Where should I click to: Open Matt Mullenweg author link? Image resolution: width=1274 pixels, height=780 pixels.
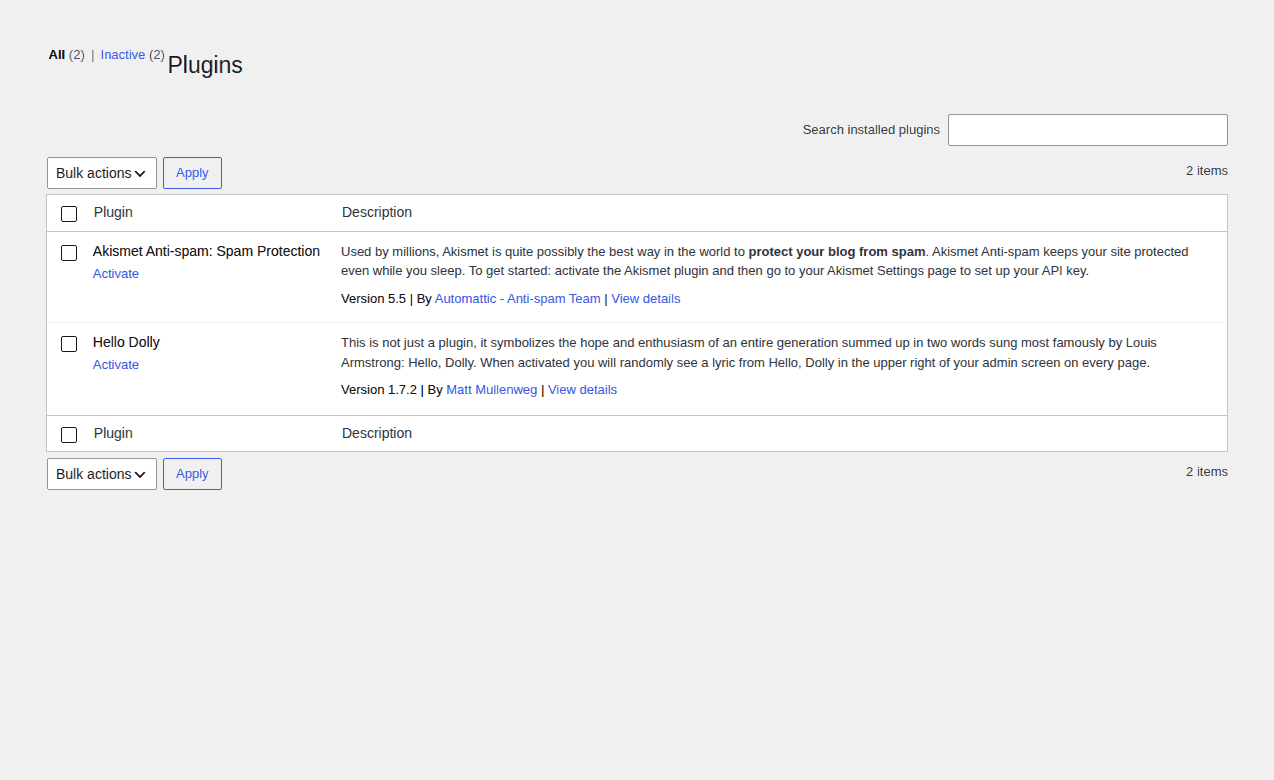tap(492, 390)
